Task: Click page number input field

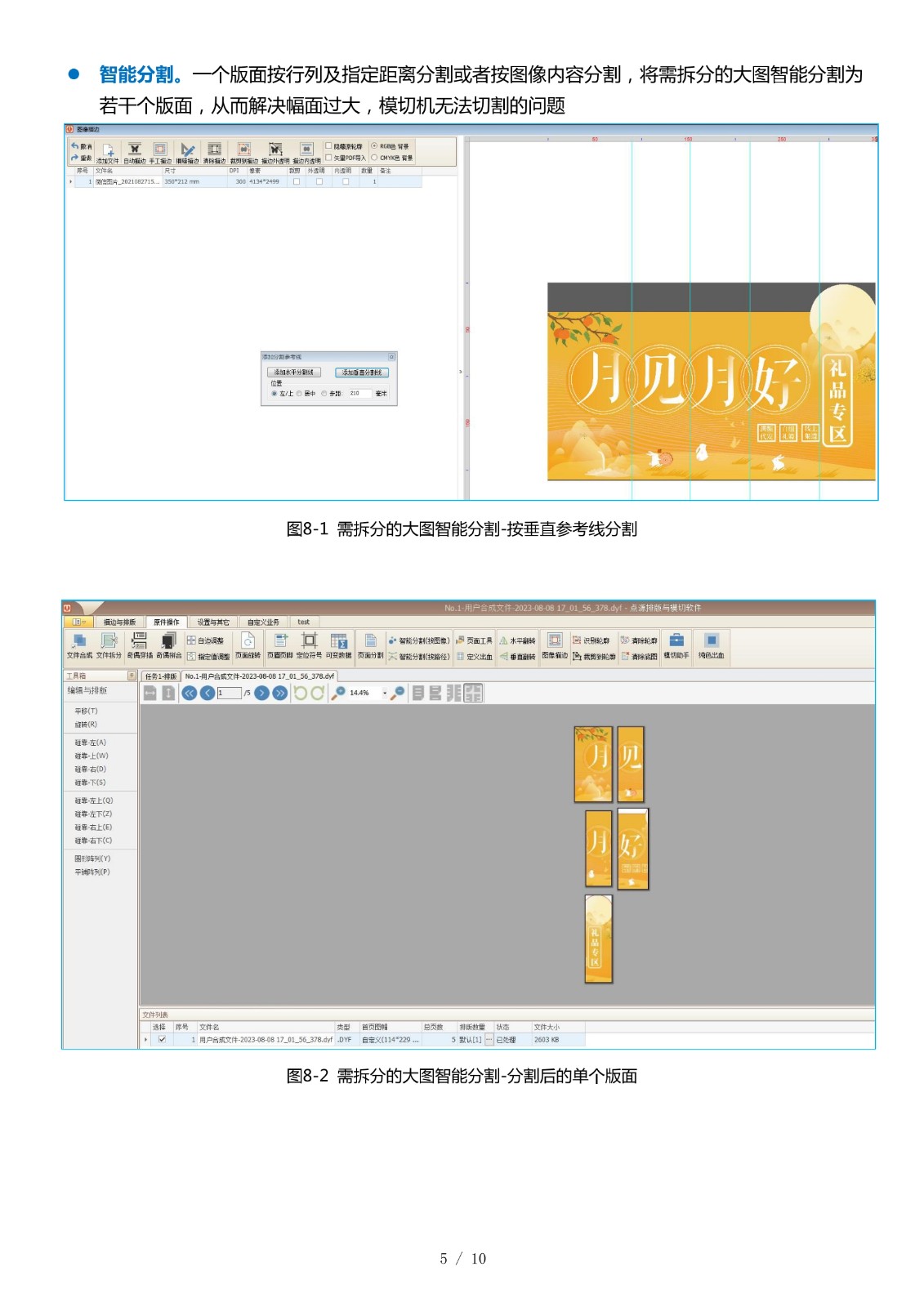Action: pos(230,693)
